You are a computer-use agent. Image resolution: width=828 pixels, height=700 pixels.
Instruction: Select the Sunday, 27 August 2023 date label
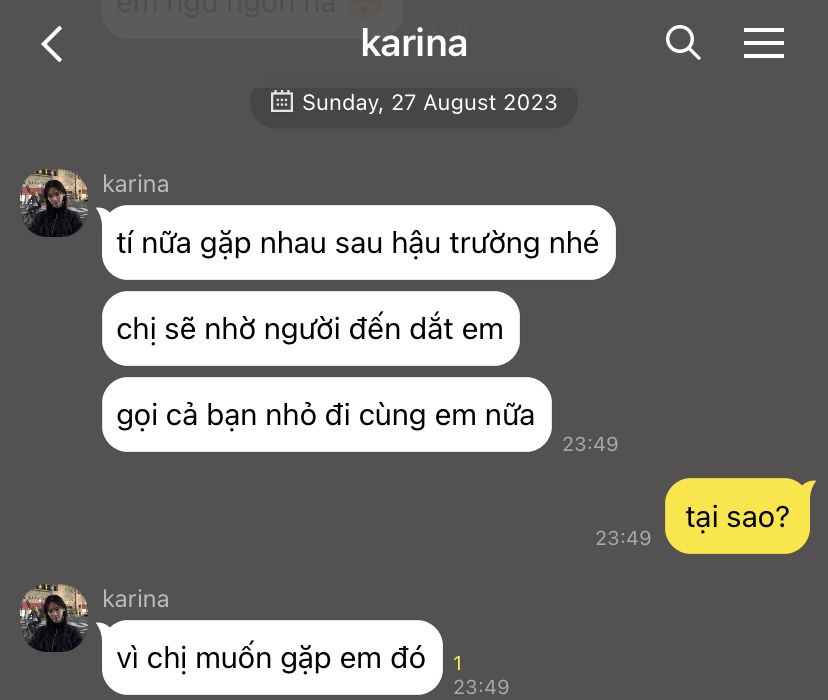pos(429,102)
